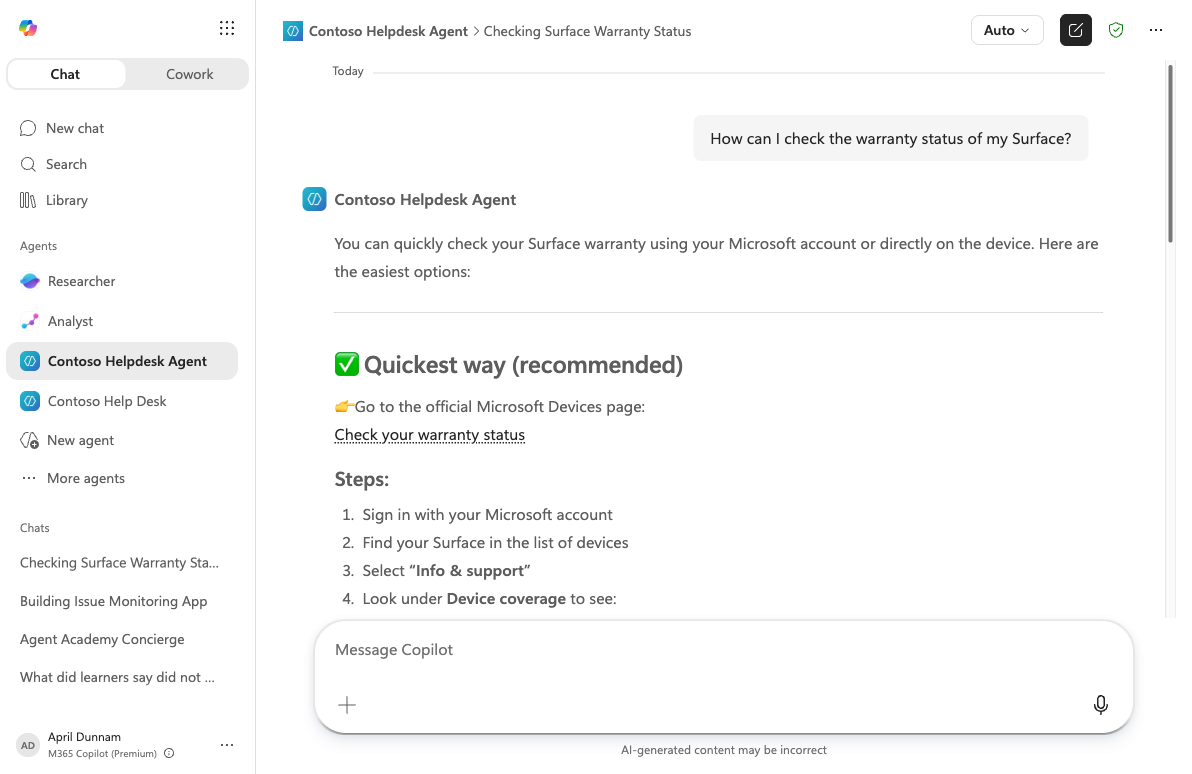Click the new chat compose icon
Screen dimensions: 1192x774
[x=1076, y=30]
